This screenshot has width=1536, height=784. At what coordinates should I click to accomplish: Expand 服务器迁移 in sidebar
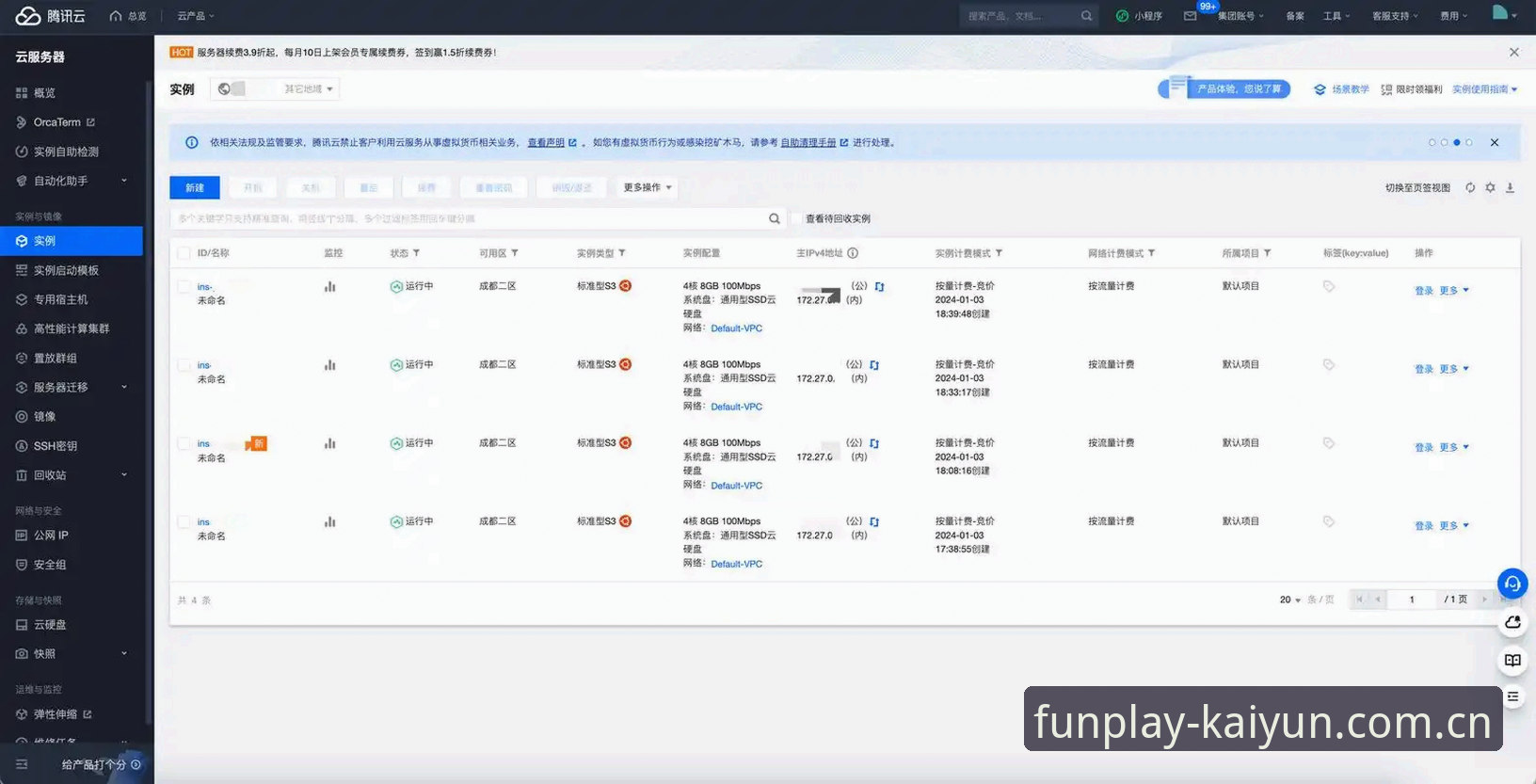tap(124, 387)
